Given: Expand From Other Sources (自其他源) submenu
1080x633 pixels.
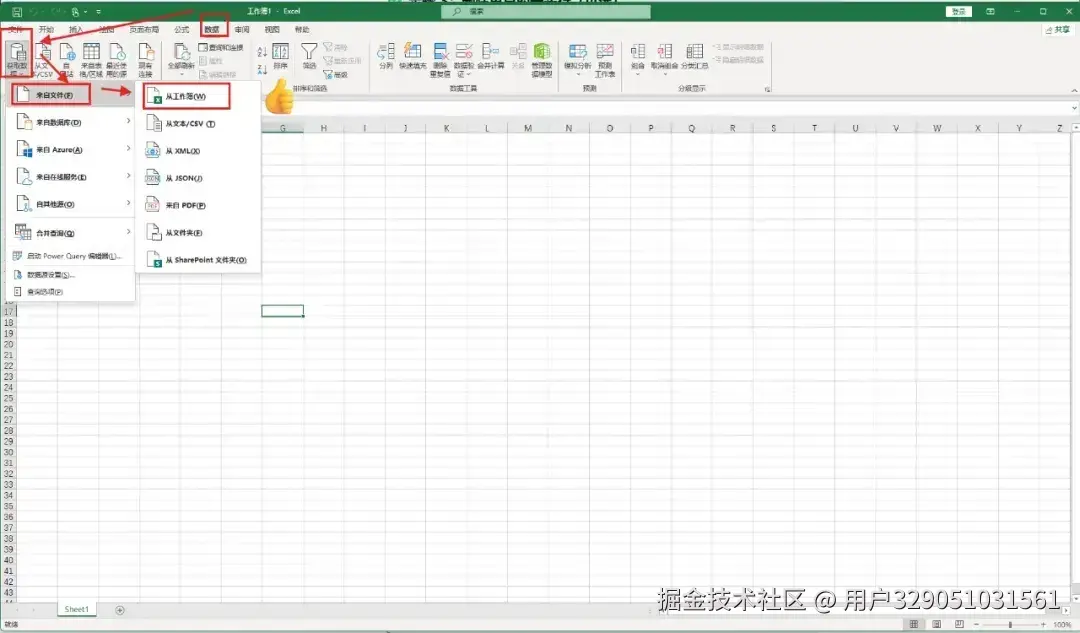Looking at the screenshot, I should 71,204.
